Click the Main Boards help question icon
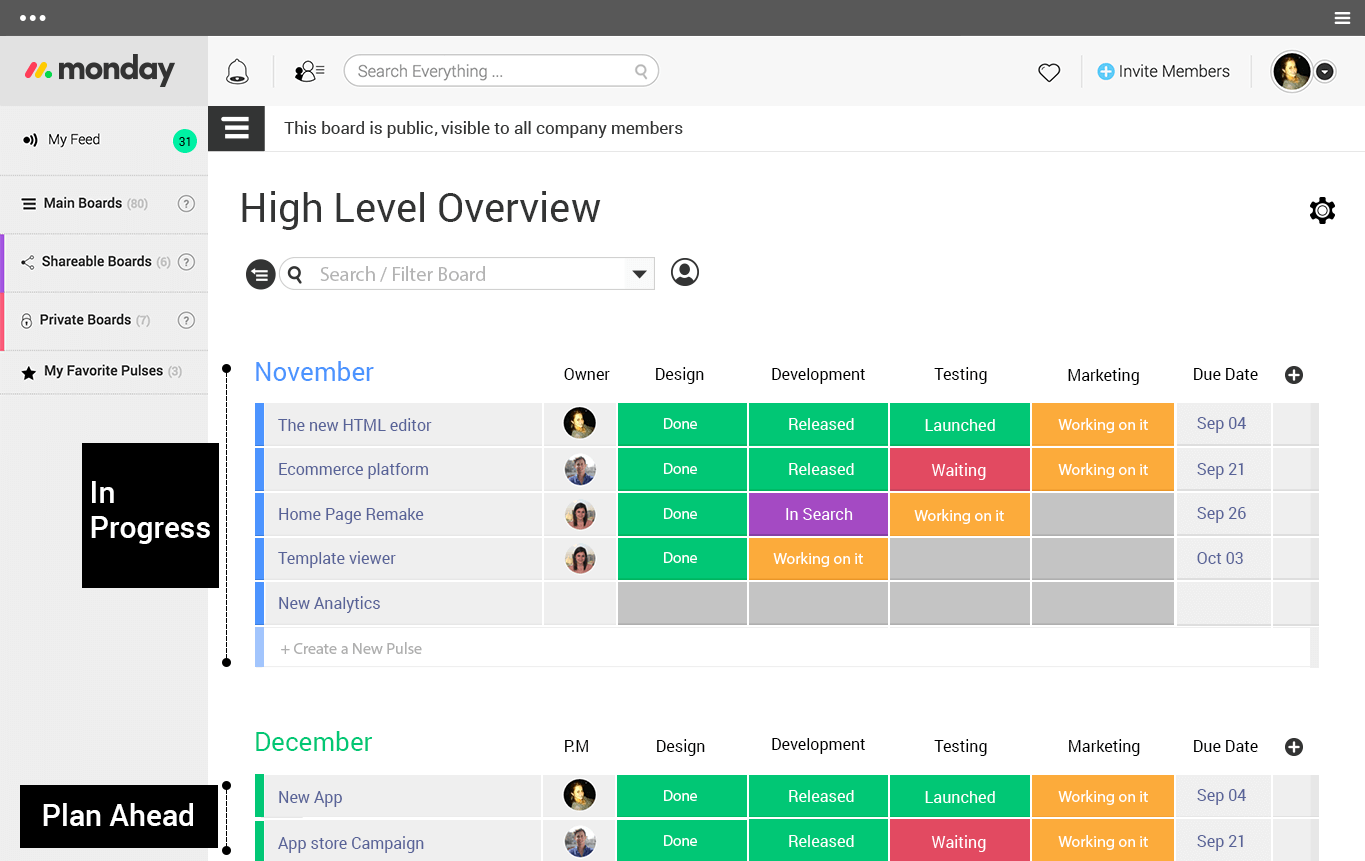 (186, 203)
